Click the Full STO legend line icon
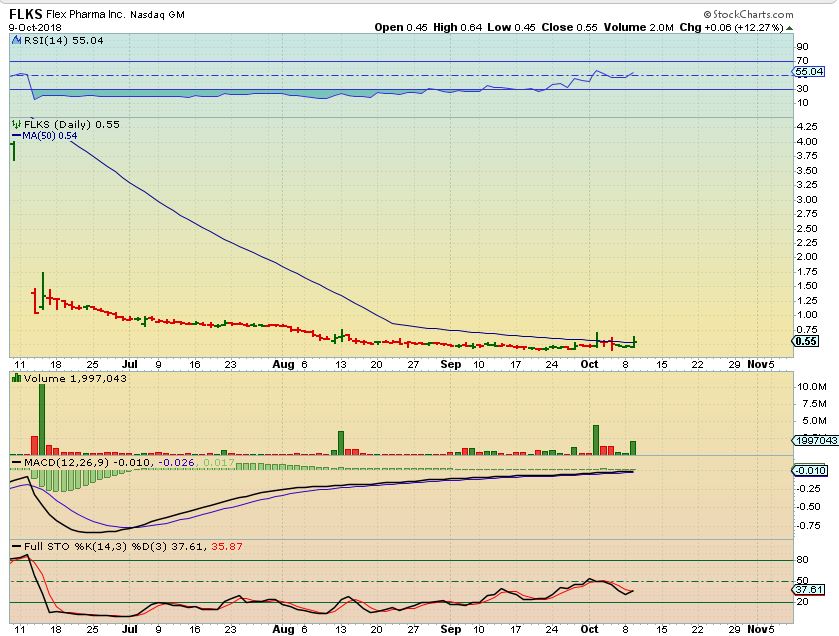 (x=13, y=546)
